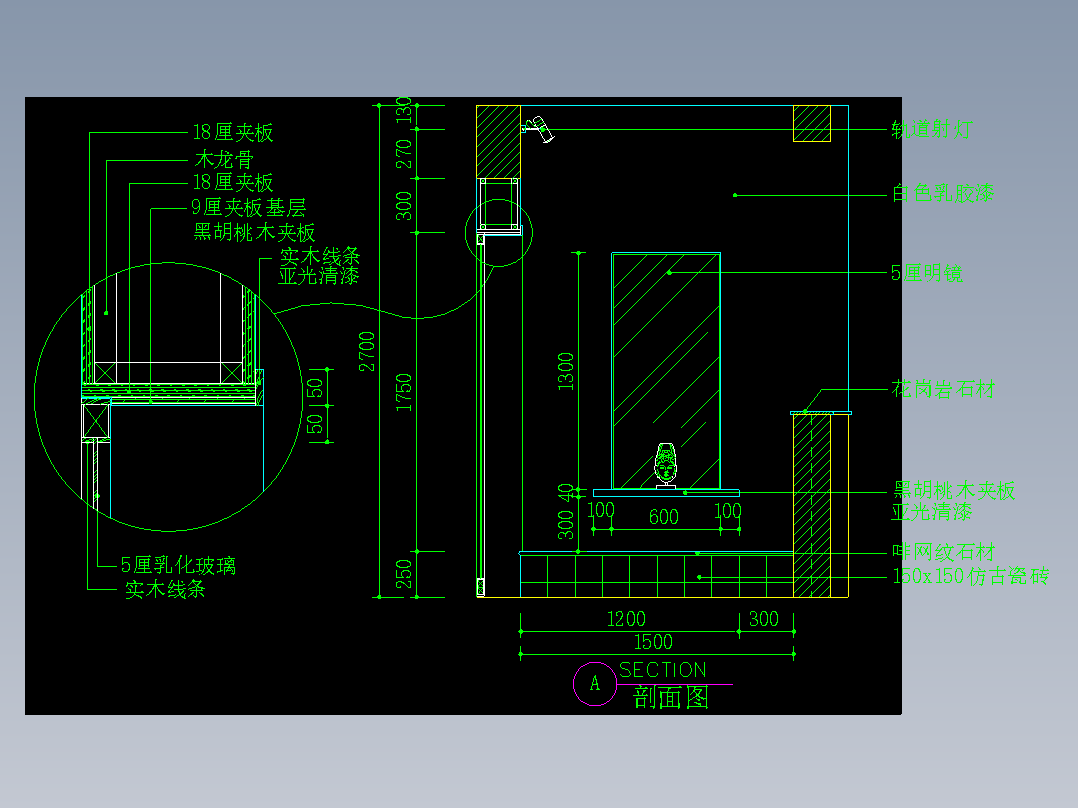1078x808 pixels.
Task: Click the '1300' mirror height dimension
Action: [x=565, y=371]
